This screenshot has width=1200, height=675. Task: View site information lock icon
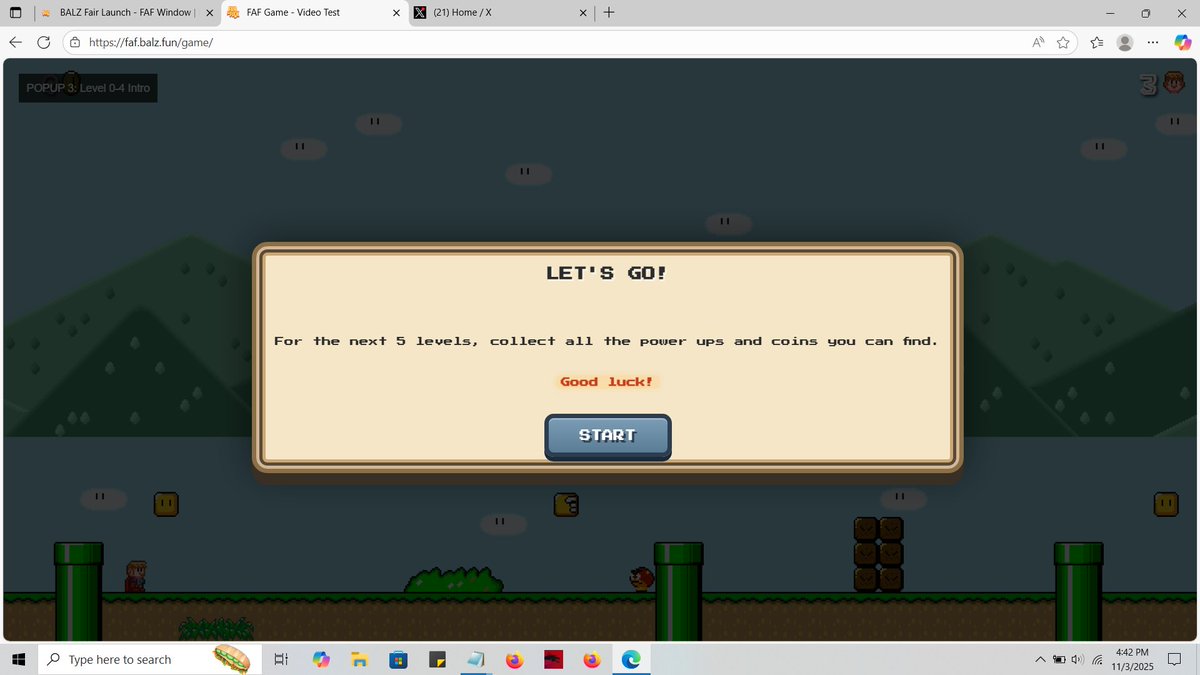[75, 42]
